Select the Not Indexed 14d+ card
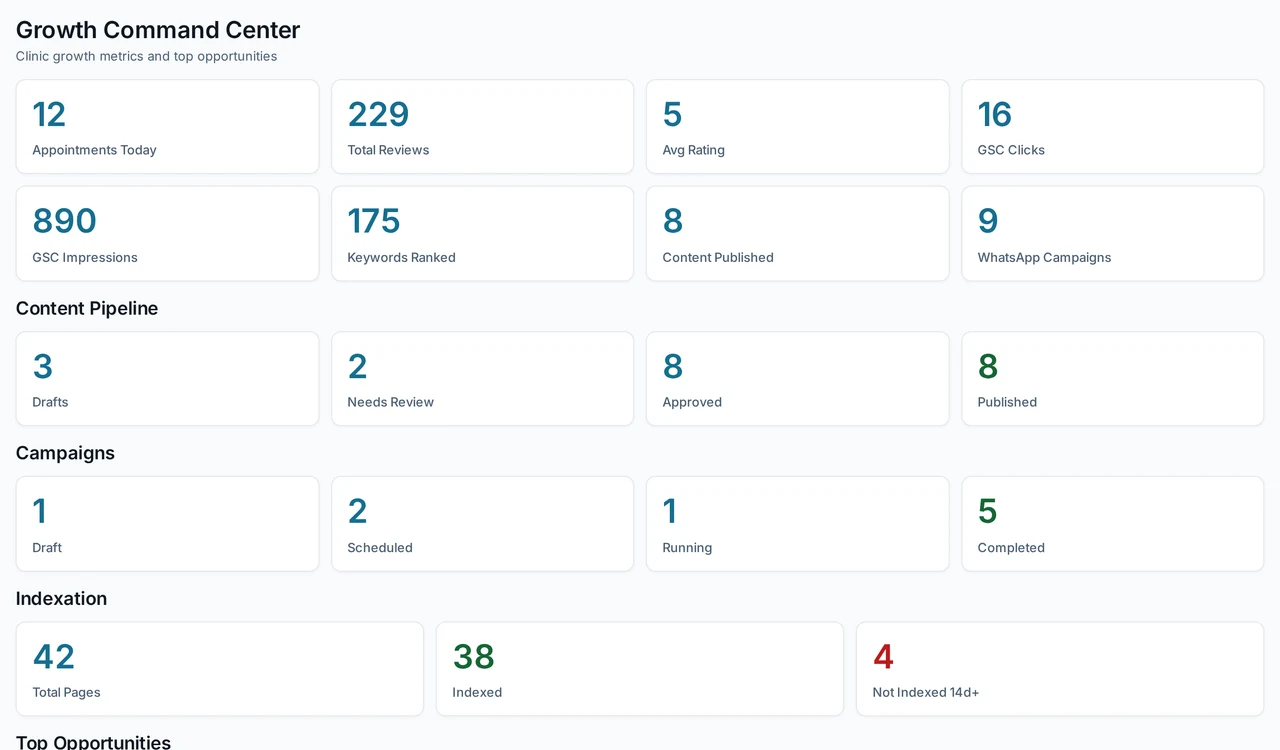The height and width of the screenshot is (750, 1280). tap(1060, 669)
